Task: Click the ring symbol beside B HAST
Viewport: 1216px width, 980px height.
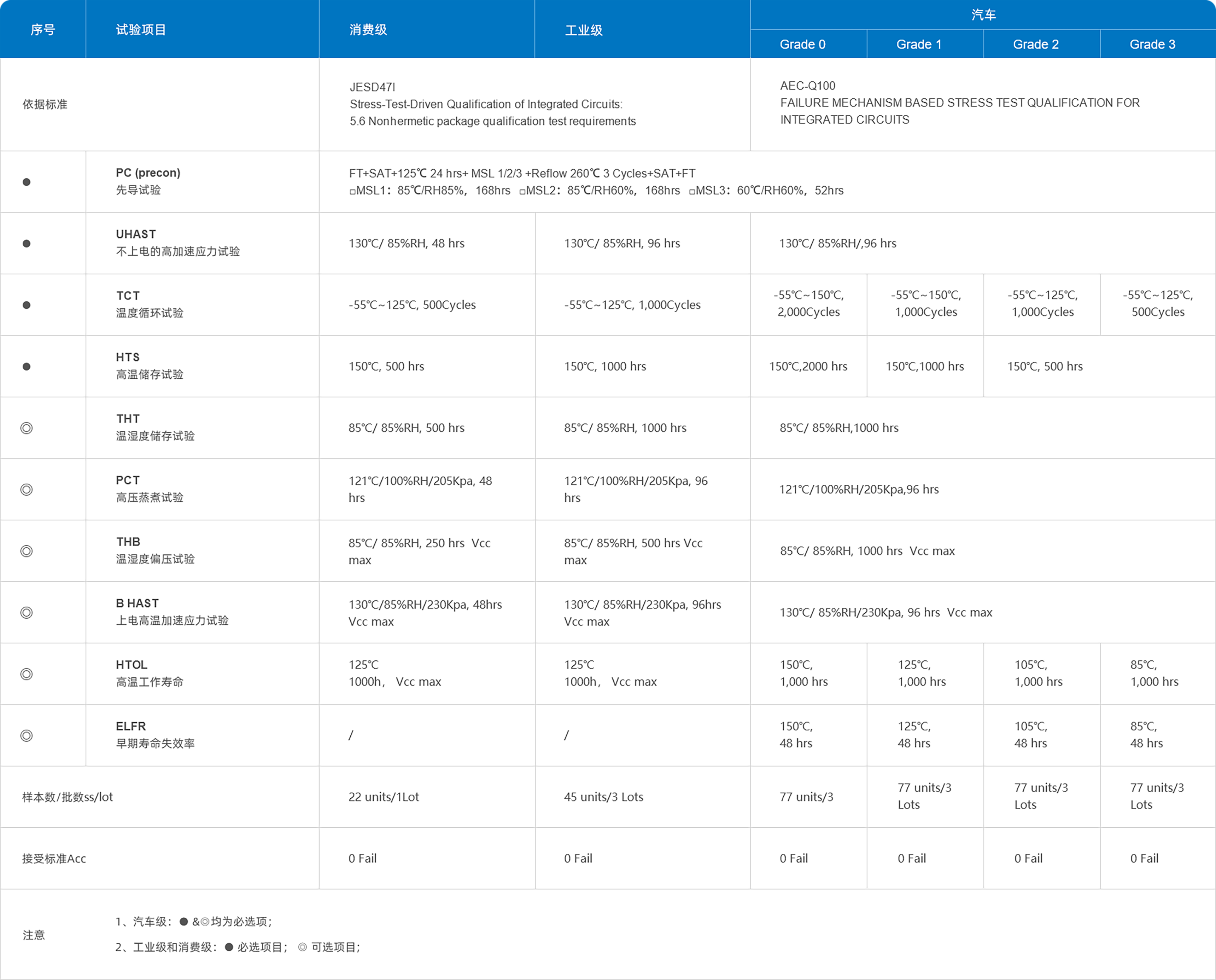Action: click(27, 612)
